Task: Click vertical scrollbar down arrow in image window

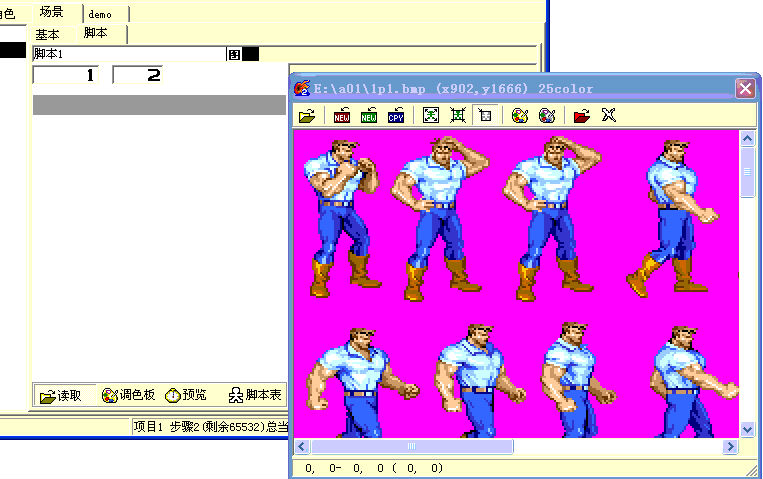Action: (747, 429)
